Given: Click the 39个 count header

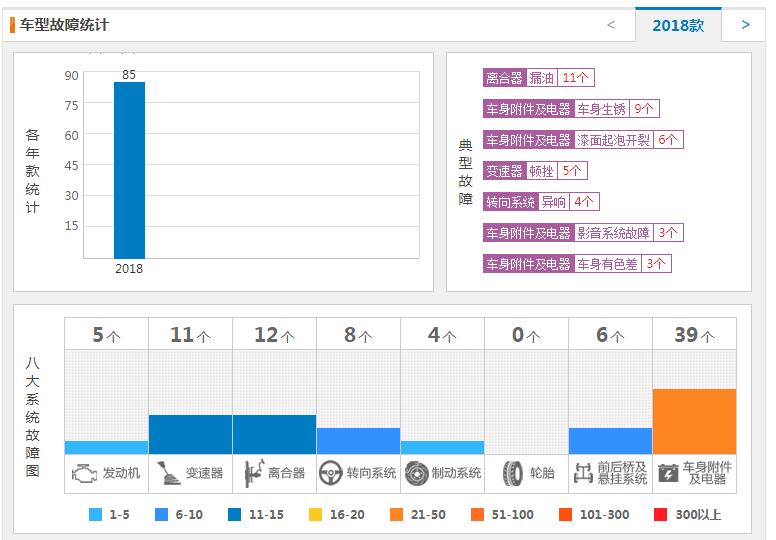Looking at the screenshot, I should point(694,335).
